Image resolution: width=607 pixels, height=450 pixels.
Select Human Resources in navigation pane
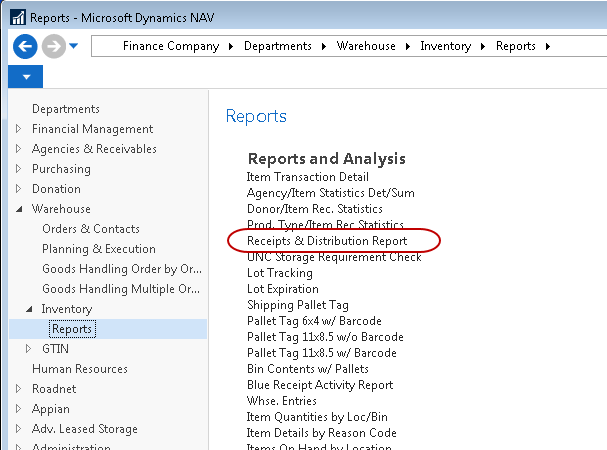pyautogui.click(x=80, y=369)
